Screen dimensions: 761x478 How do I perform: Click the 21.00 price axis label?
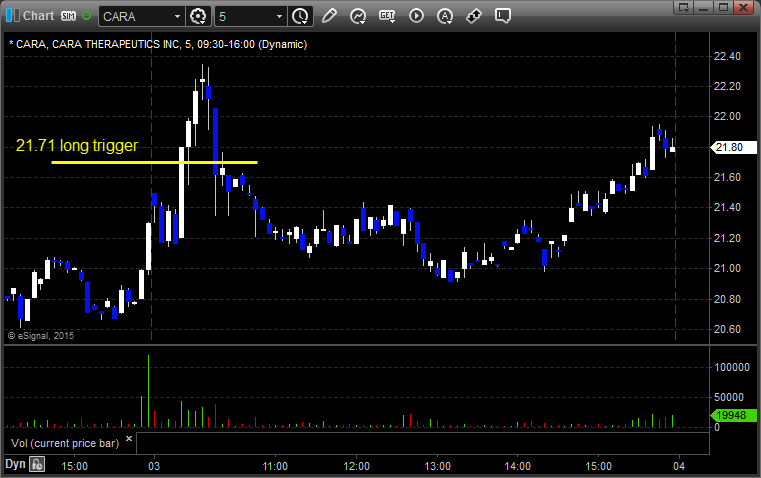click(x=727, y=268)
